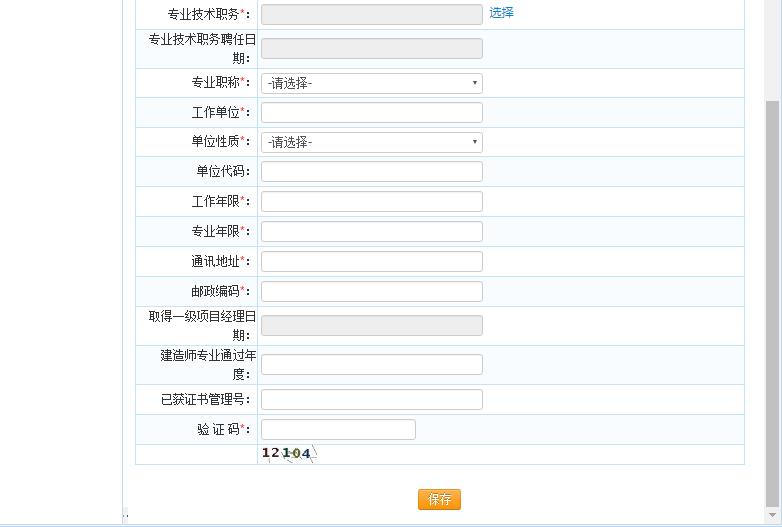Click into the 工作年限 field
This screenshot has width=782, height=527.
(x=371, y=201)
